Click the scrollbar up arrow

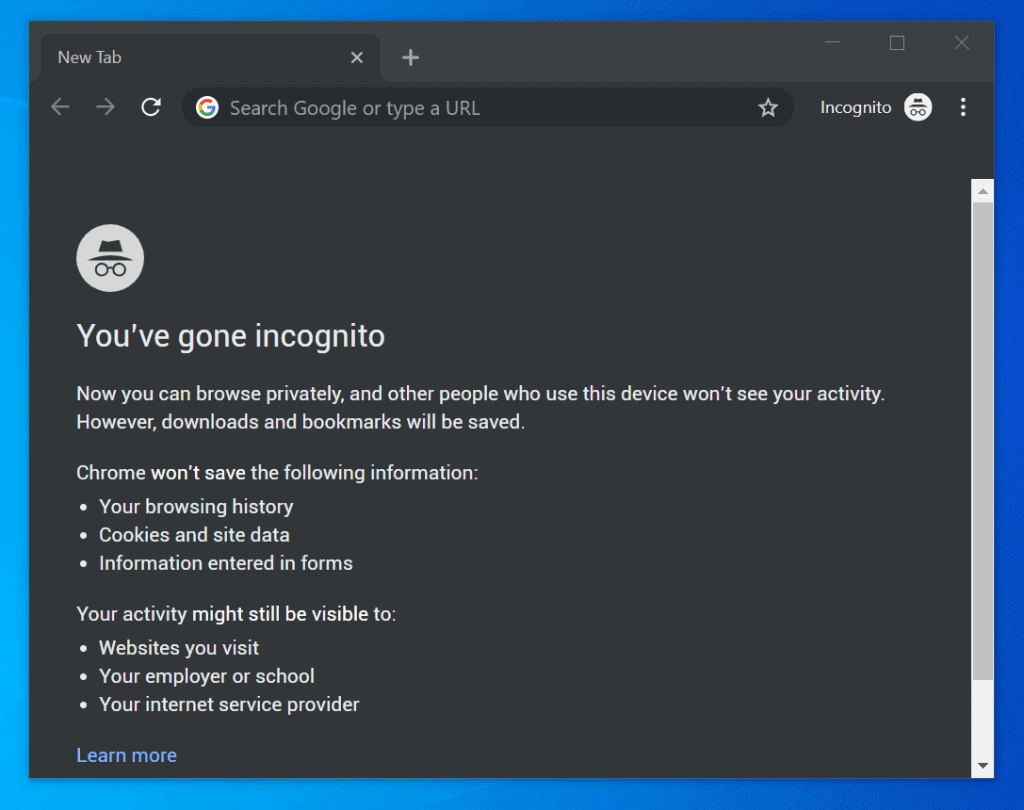click(982, 191)
